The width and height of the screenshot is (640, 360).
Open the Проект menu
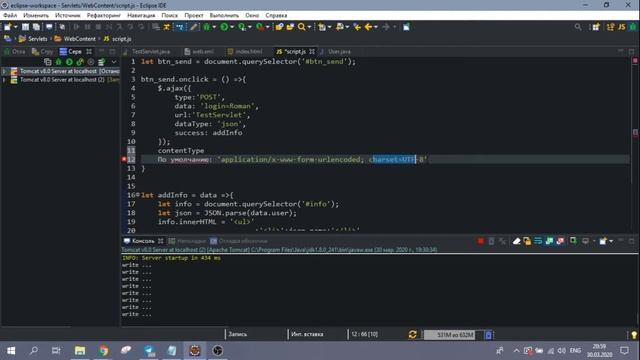[193, 15]
